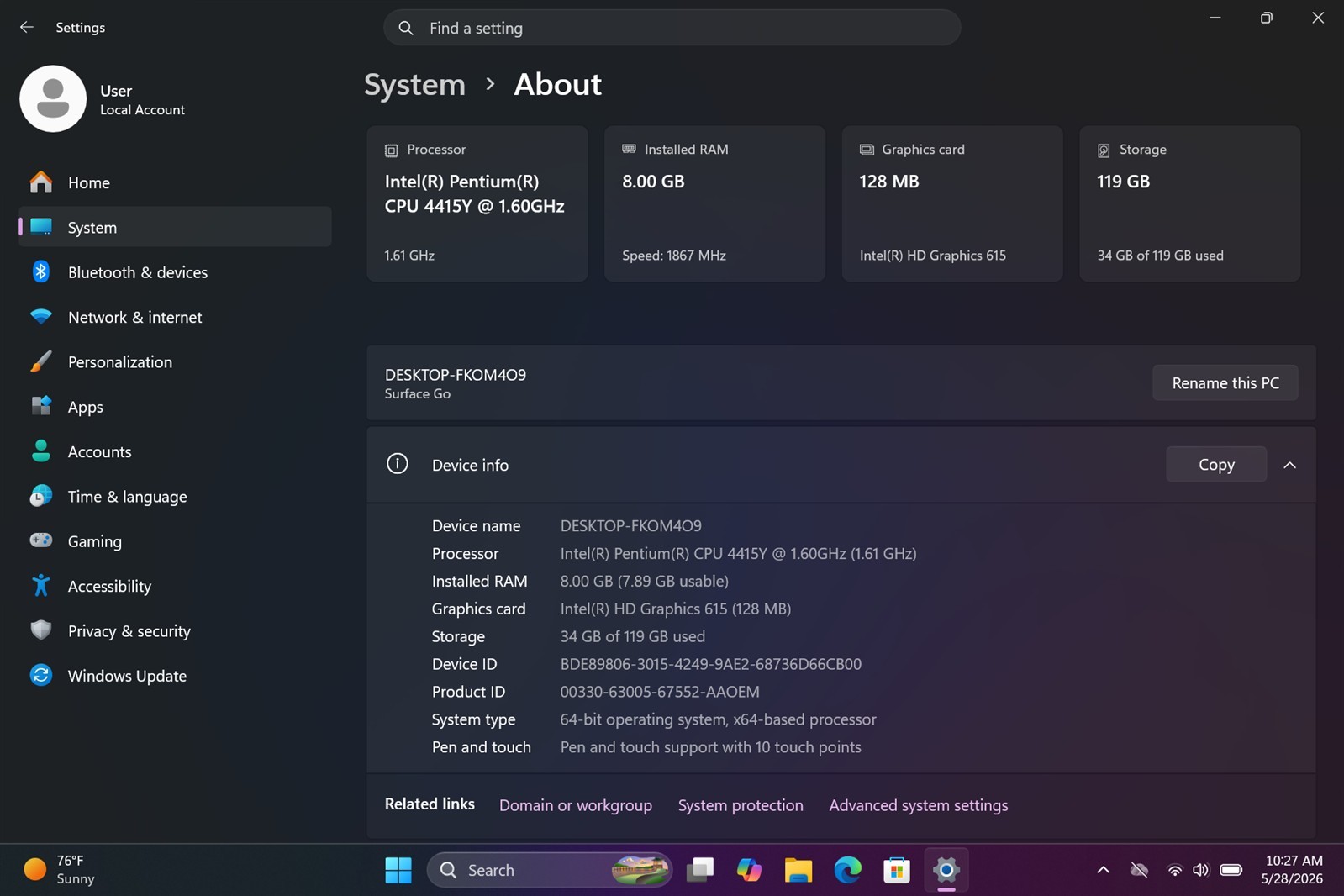Click the taskbar Search box
This screenshot has height=896, width=1344.
click(x=550, y=870)
